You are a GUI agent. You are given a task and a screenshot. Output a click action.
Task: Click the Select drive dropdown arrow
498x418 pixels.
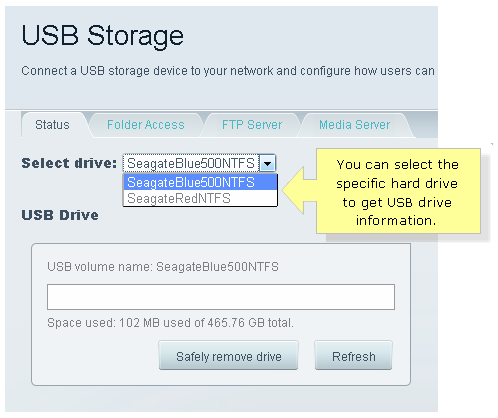267,163
